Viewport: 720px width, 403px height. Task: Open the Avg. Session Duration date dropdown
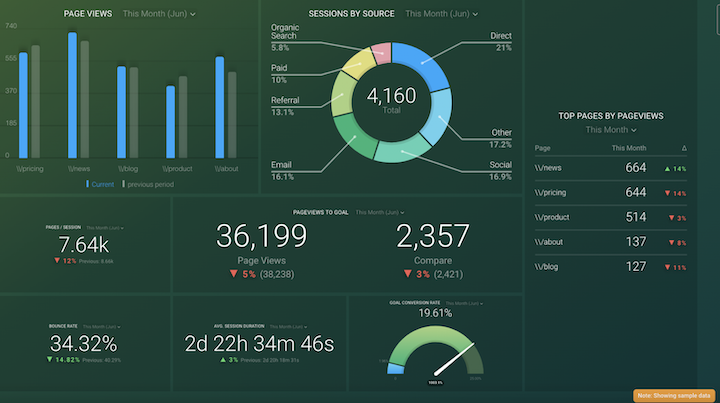click(288, 327)
